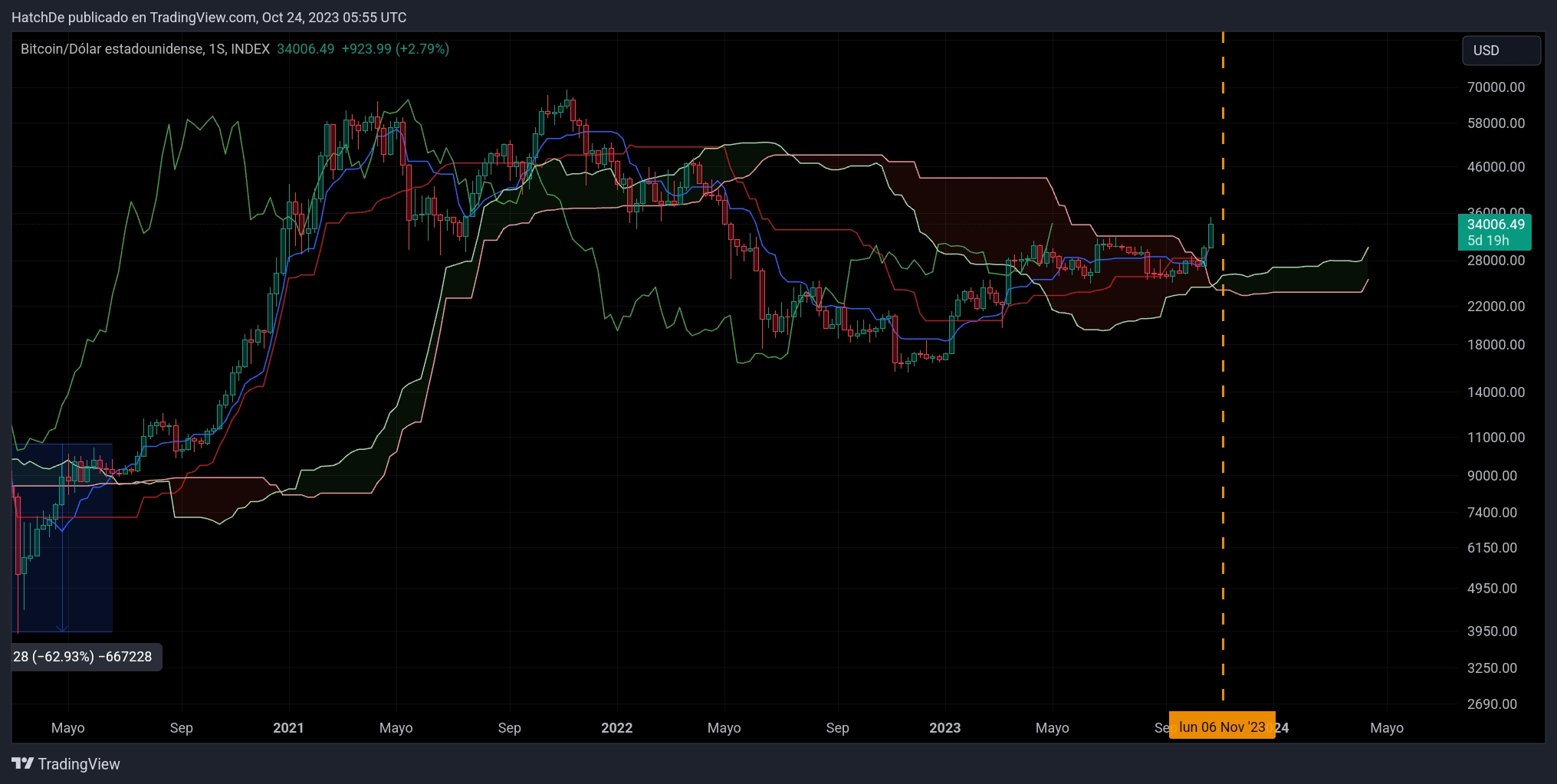Click the TradingView wordmark text at bottom

[x=79, y=764]
